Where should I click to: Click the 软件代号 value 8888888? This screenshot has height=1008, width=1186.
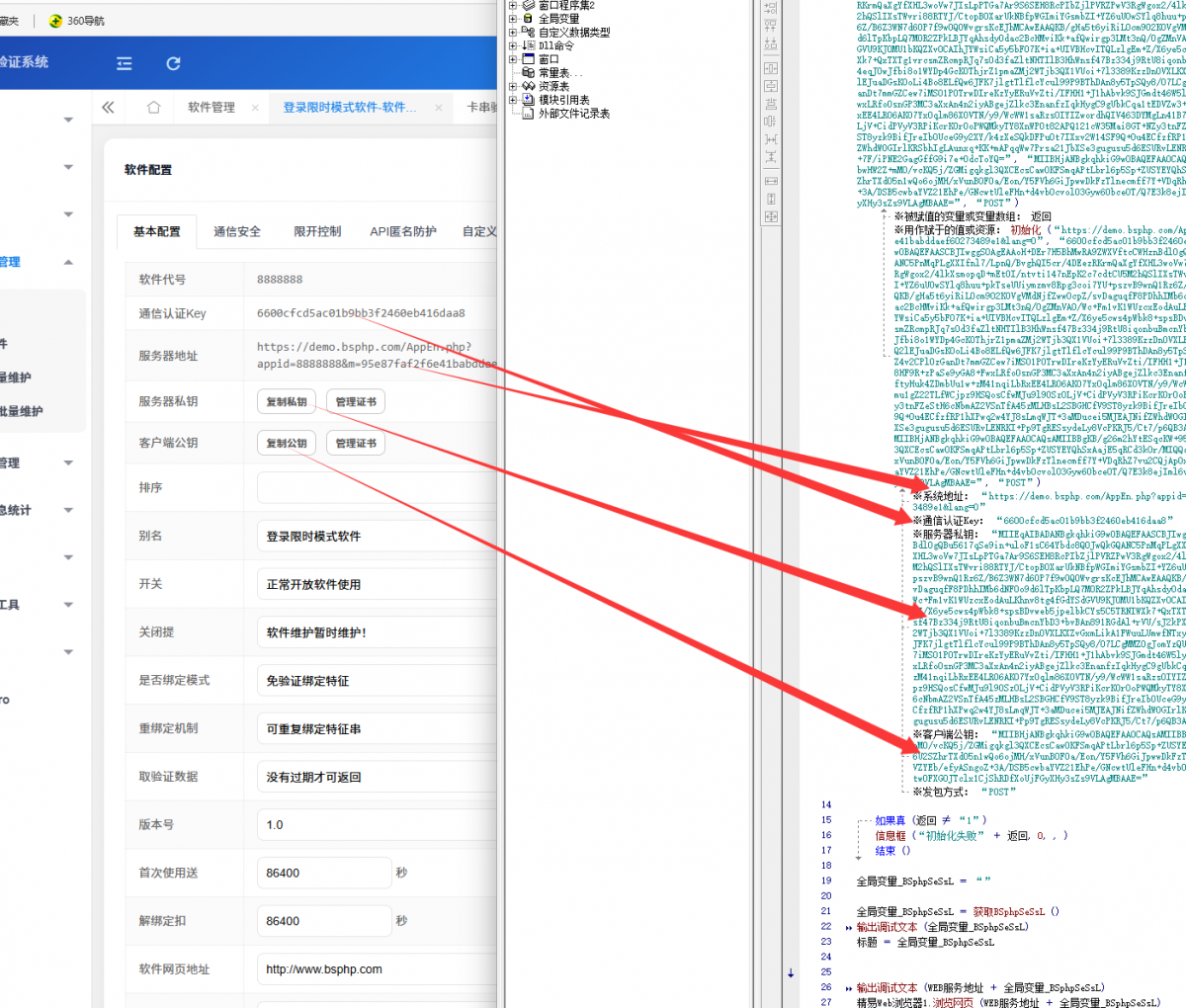coord(280,280)
